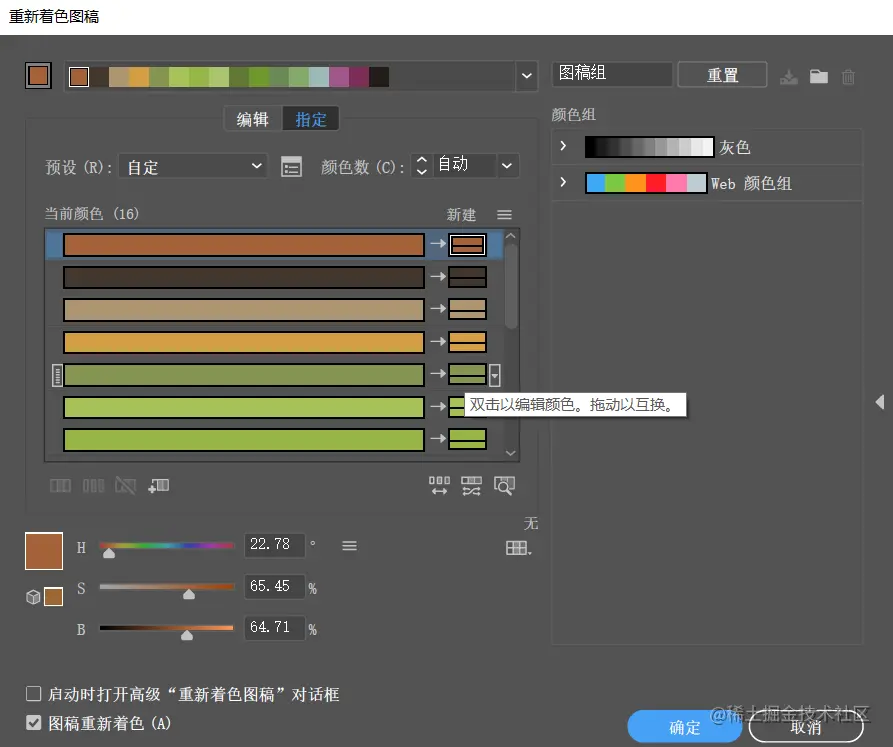This screenshot has width=893, height=747.
Task: Click the color list scroll up arrow
Action: coord(511,236)
